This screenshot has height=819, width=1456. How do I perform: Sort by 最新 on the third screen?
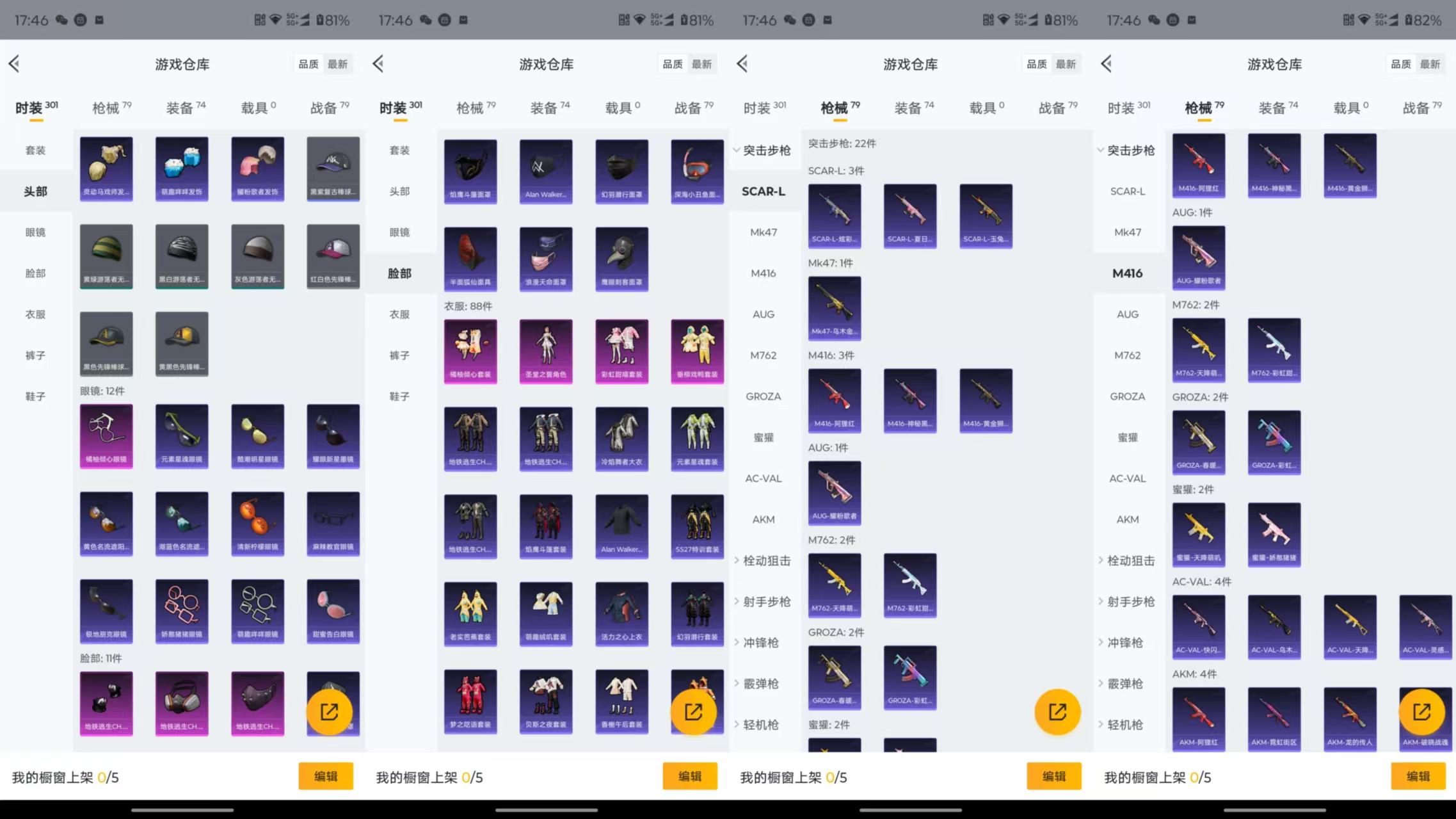click(1066, 64)
